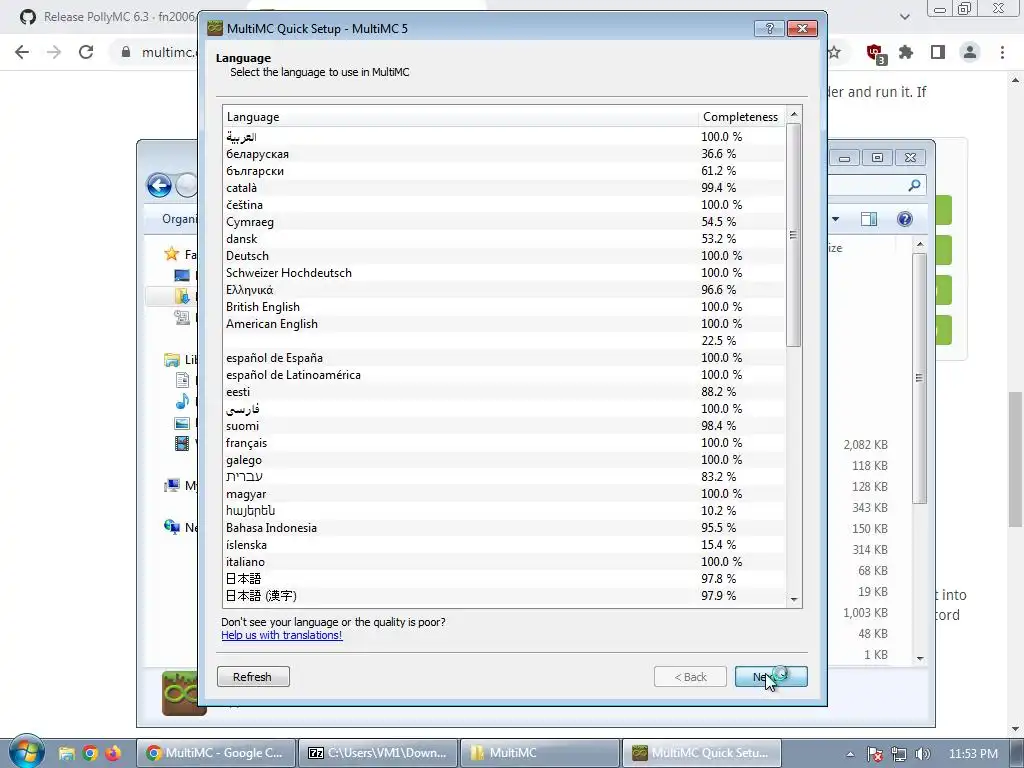
Task: Open Firefox pinned taskbar icon
Action: click(x=113, y=753)
